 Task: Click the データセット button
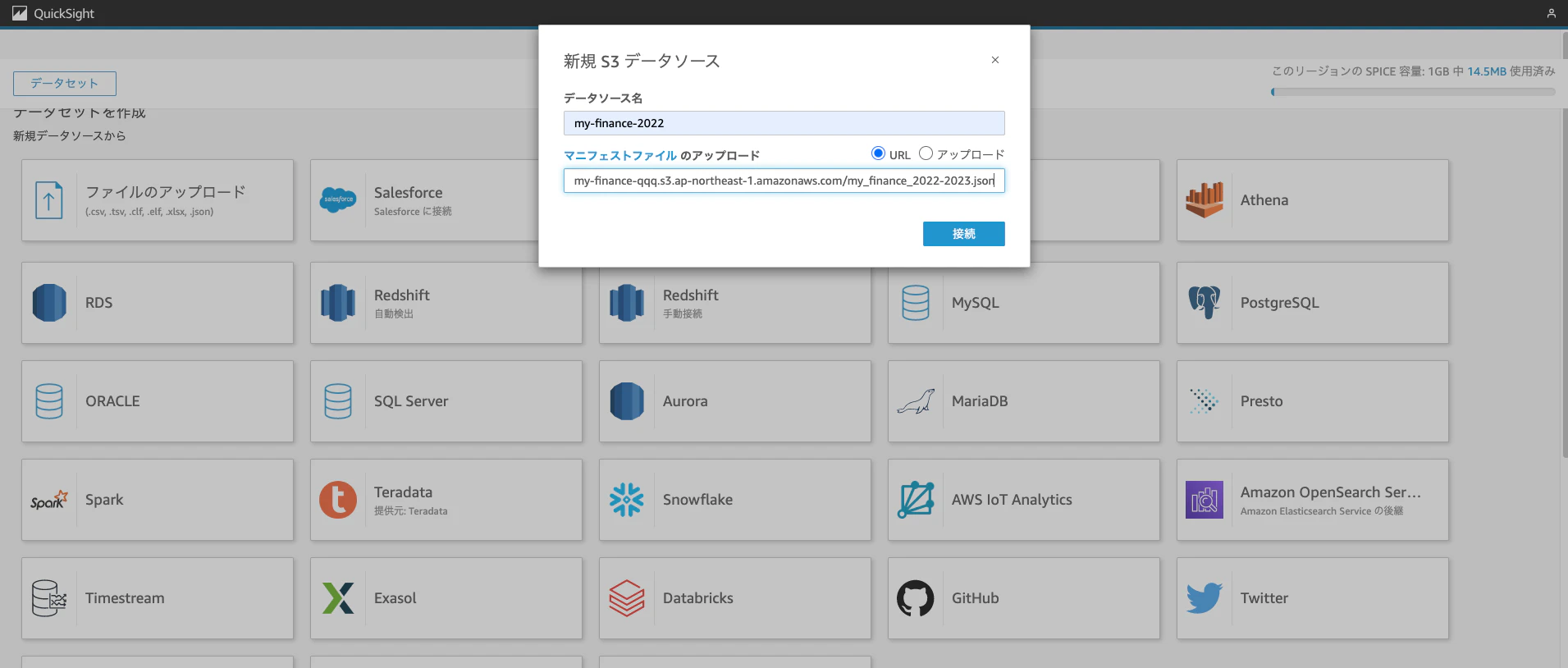point(65,84)
